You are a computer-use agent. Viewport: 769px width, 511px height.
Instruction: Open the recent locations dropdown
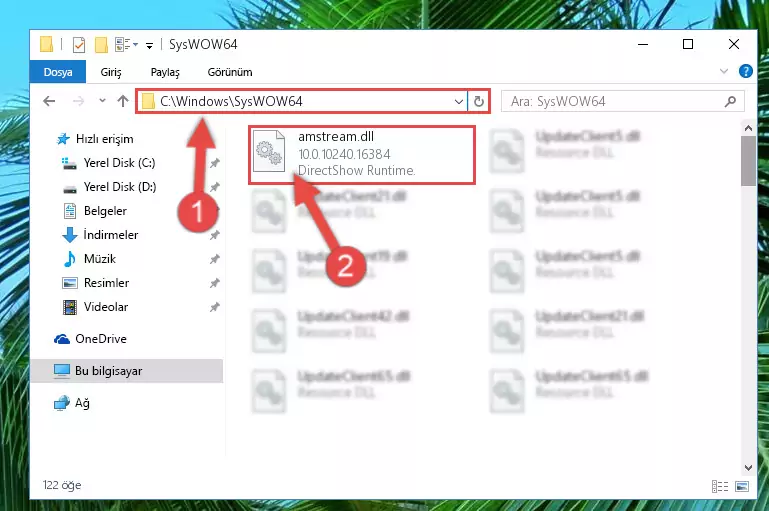tap(102, 101)
